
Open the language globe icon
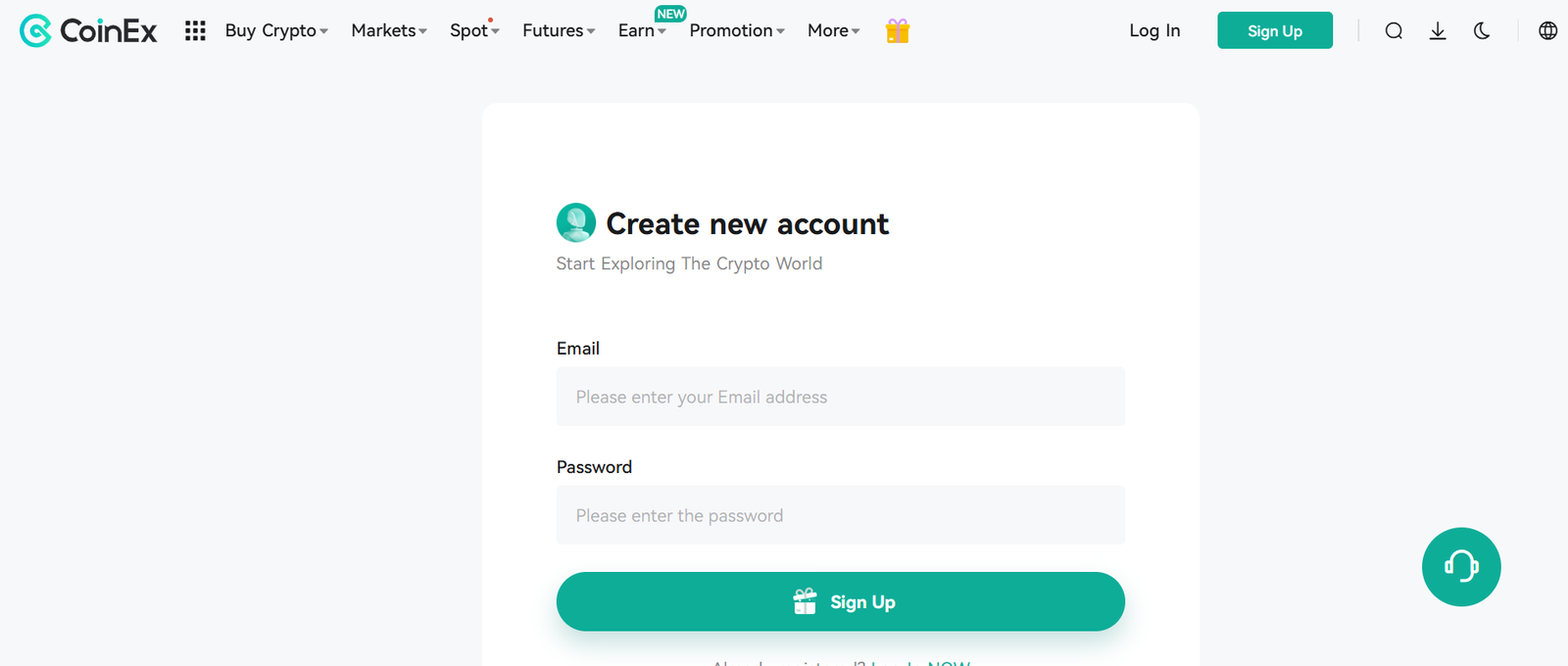coord(1547,31)
